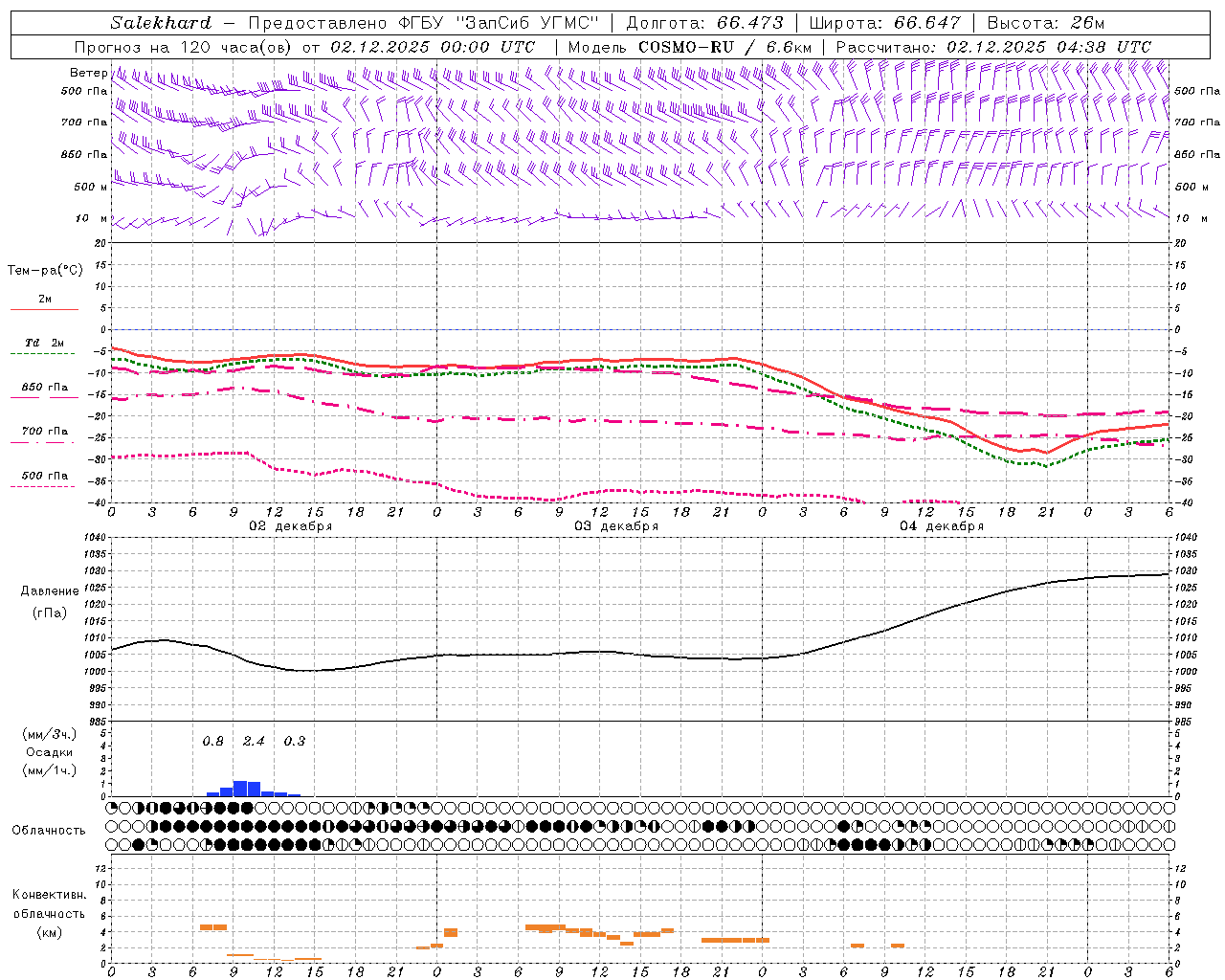The image size is (1225, 980).
Task: Select the 04 декабря date label
Action: (x=941, y=526)
